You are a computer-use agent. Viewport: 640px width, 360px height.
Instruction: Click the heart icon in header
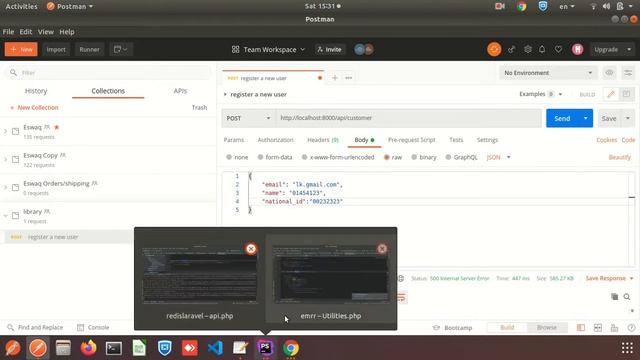click(x=558, y=49)
